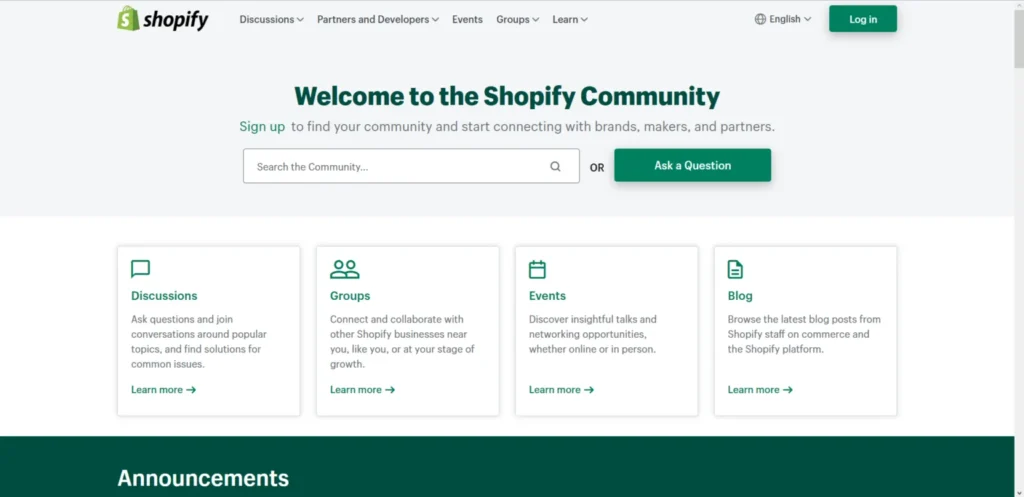The image size is (1024, 497).
Task: Click the OR text beside search
Action: pyautogui.click(x=597, y=168)
